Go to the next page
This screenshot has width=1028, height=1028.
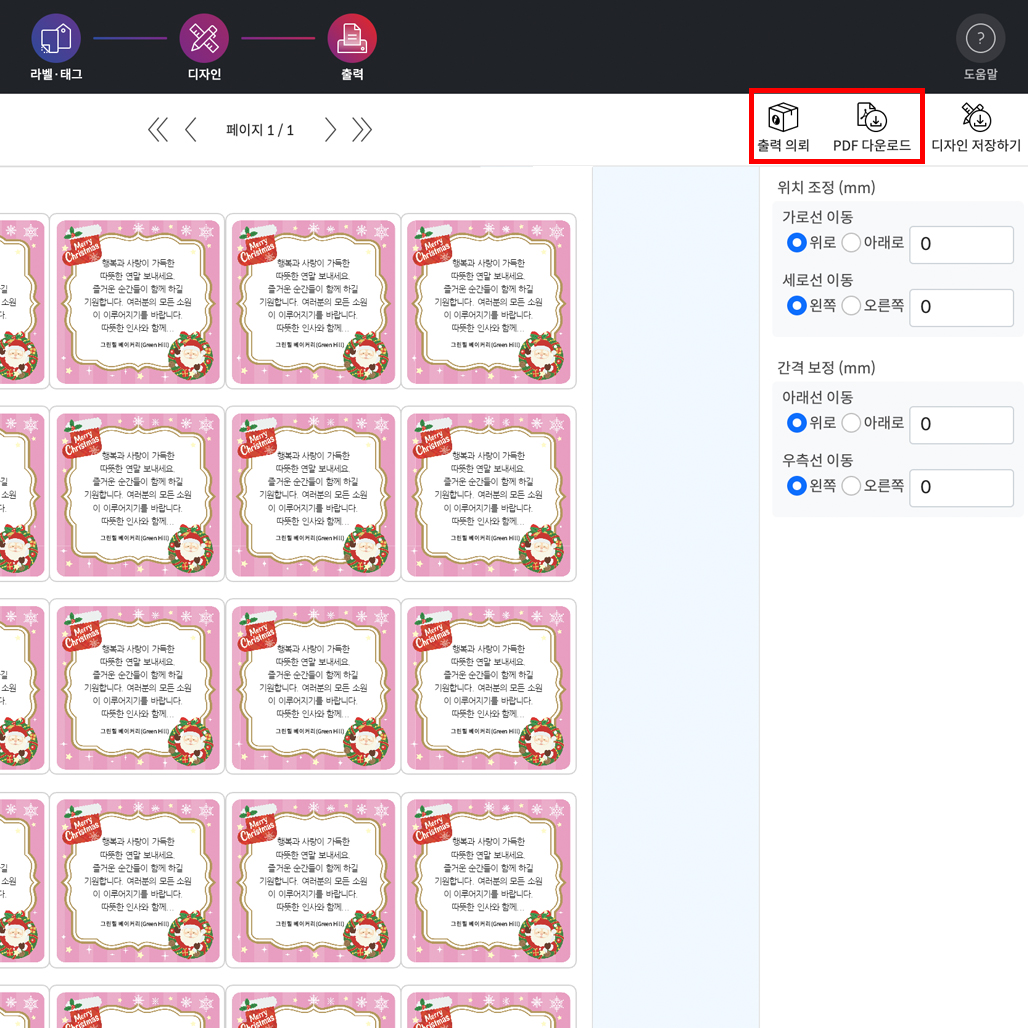tap(330, 130)
